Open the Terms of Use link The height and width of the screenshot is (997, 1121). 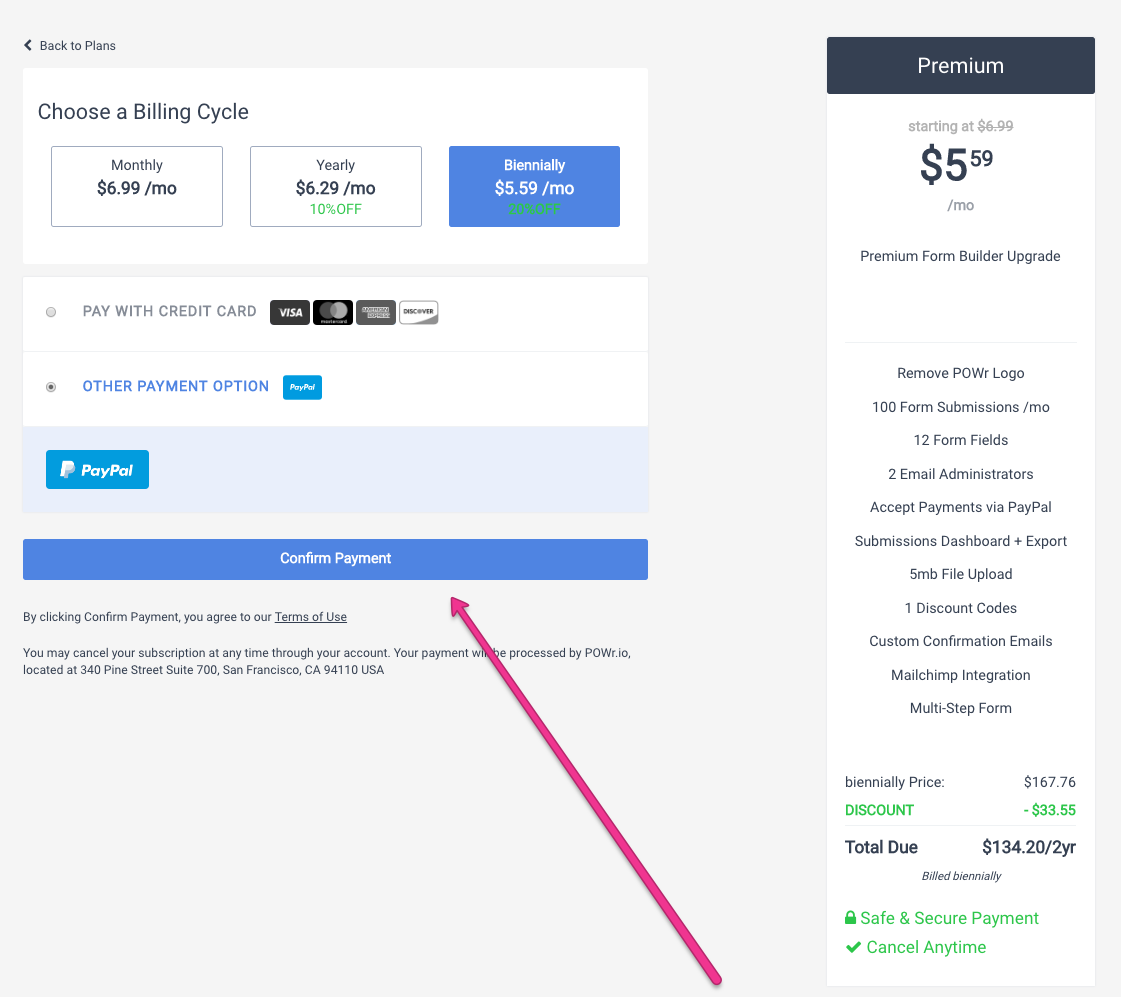tap(310, 617)
